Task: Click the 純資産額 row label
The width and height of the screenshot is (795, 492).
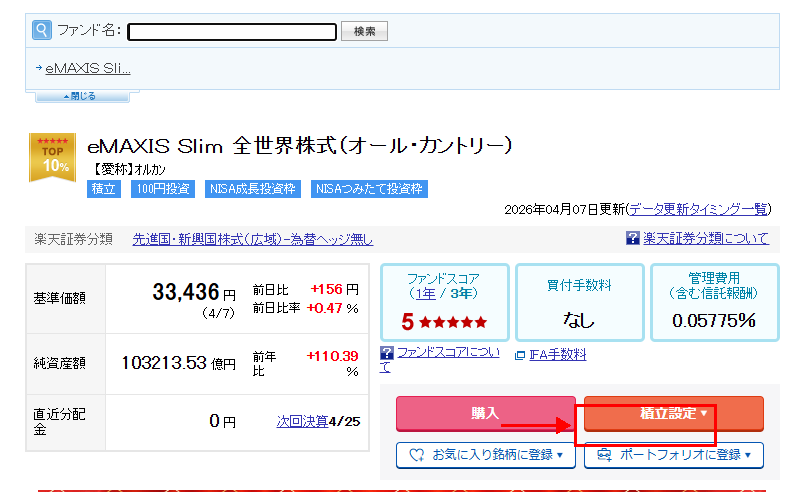Action: [x=60, y=363]
